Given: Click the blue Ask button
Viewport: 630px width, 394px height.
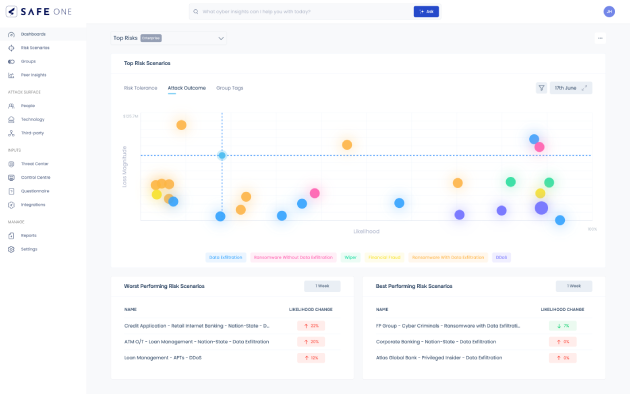Looking at the screenshot, I should tap(426, 12).
